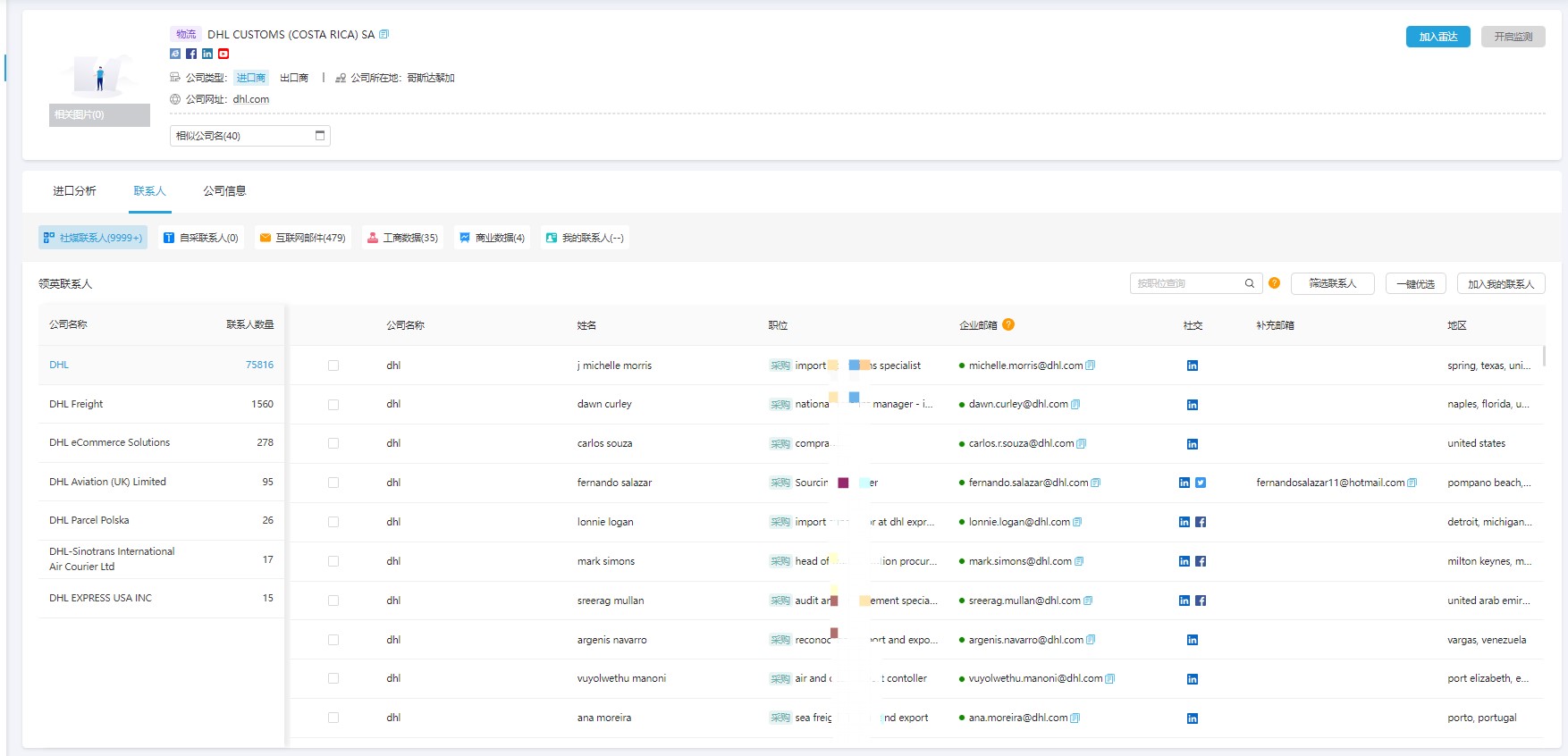Click the 进口商 company type tag

(251, 78)
